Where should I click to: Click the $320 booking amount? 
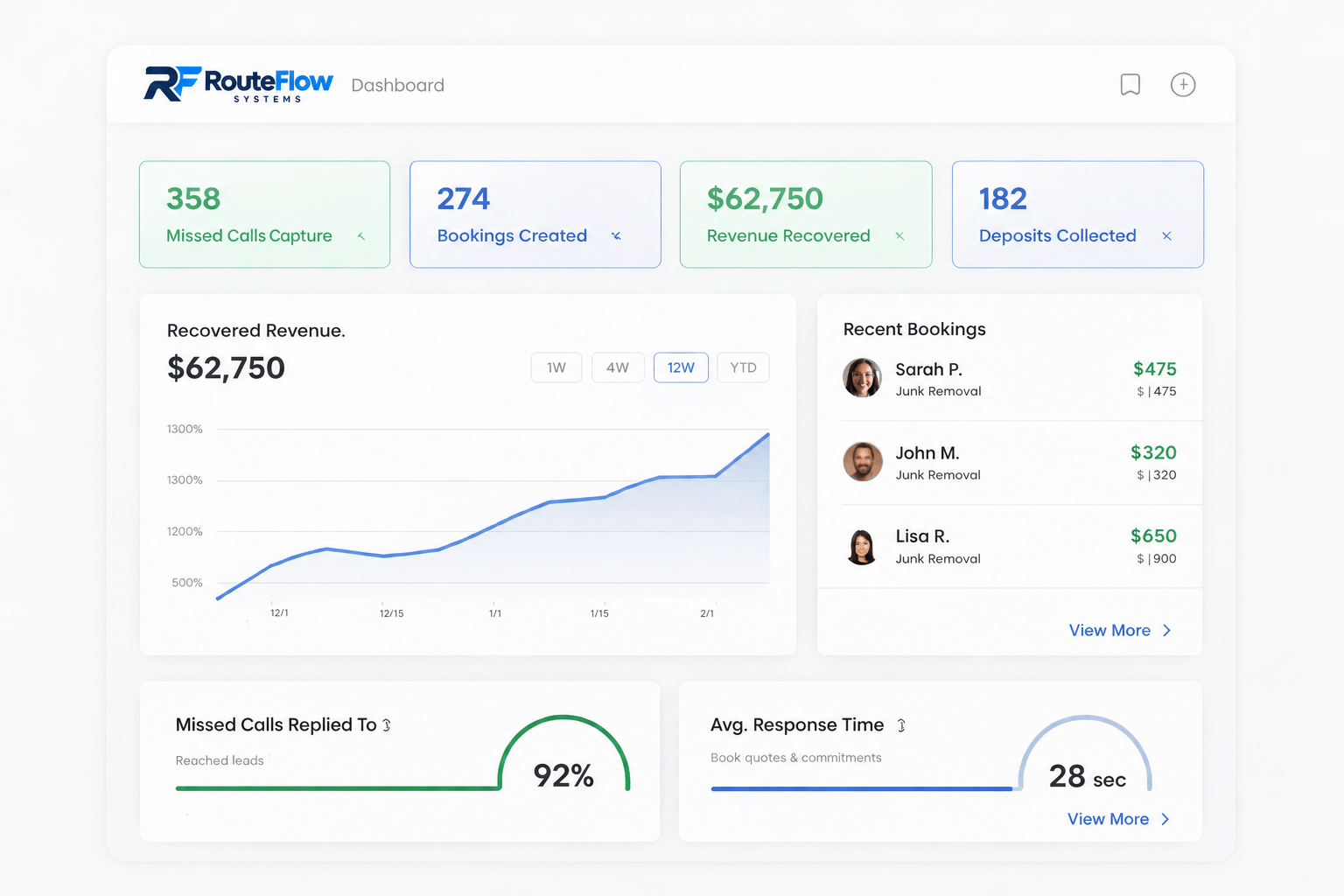(x=1153, y=452)
